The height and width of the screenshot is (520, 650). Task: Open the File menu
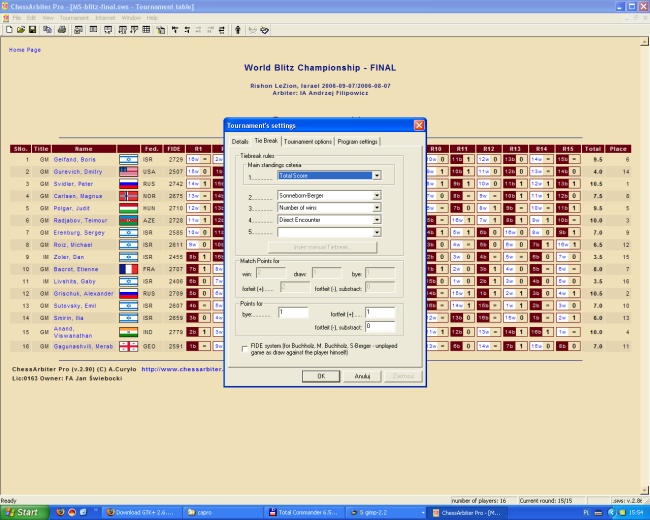pos(17,18)
